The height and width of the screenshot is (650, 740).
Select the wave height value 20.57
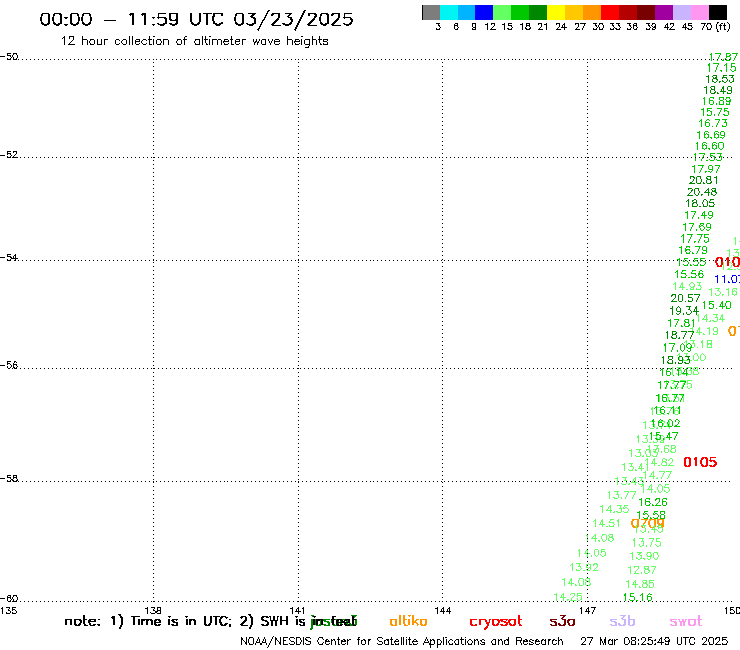click(x=685, y=298)
